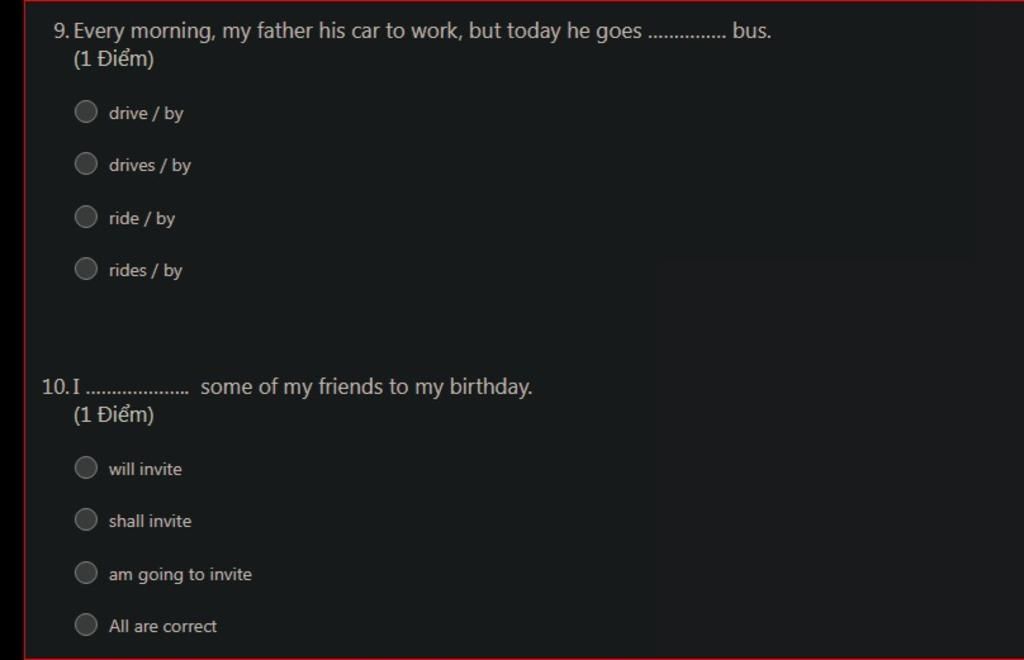This screenshot has height=660, width=1024.
Task: Click the question number '10.'
Action: [x=54, y=387]
